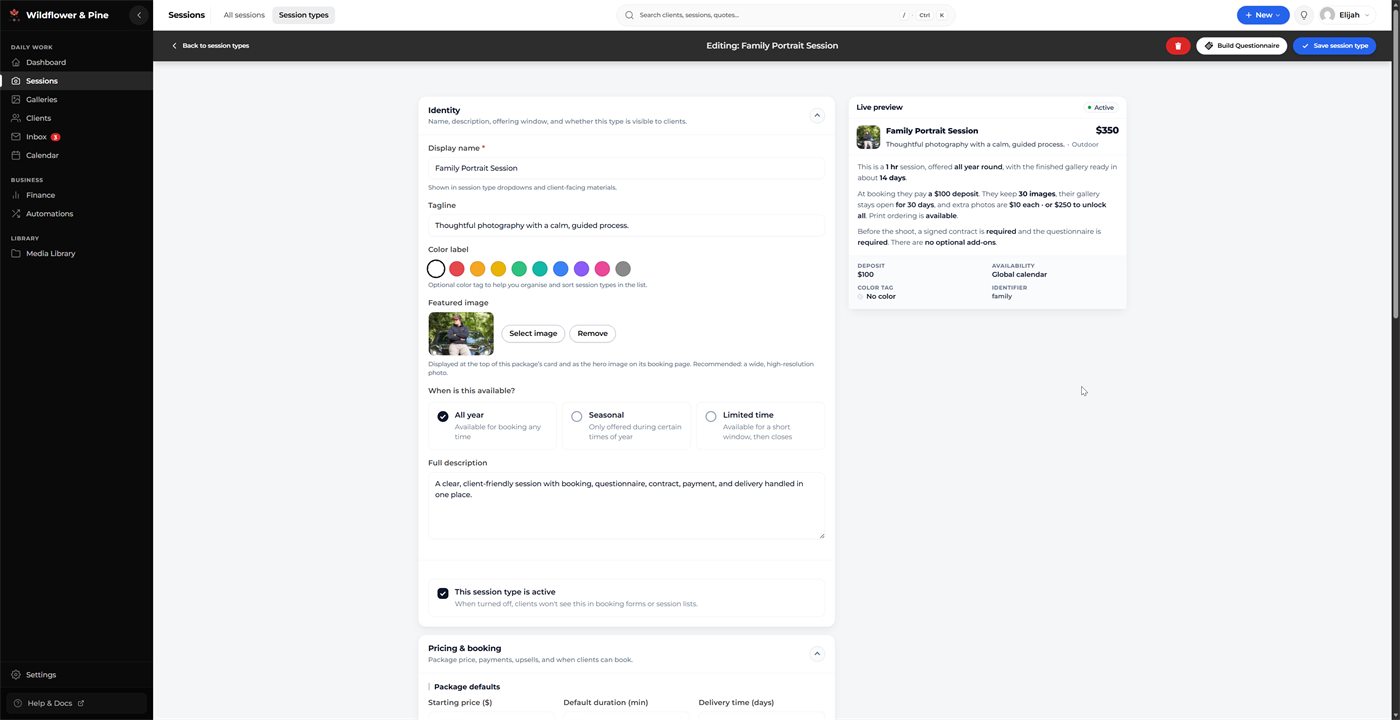The width and height of the screenshot is (1400, 720).
Task: Edit the Full description text area
Action: click(x=626, y=506)
